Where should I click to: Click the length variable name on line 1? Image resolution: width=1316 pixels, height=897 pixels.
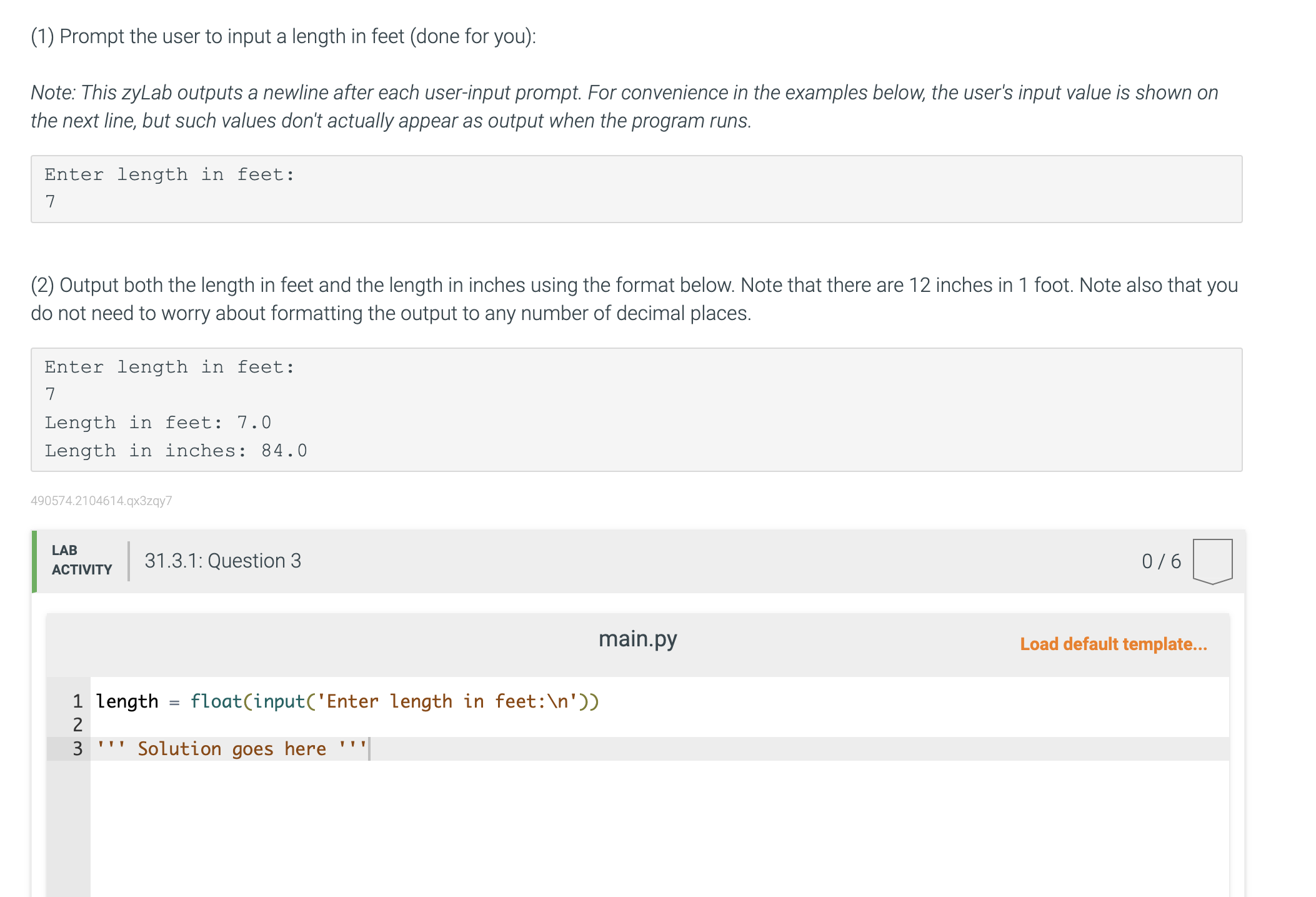point(127,701)
